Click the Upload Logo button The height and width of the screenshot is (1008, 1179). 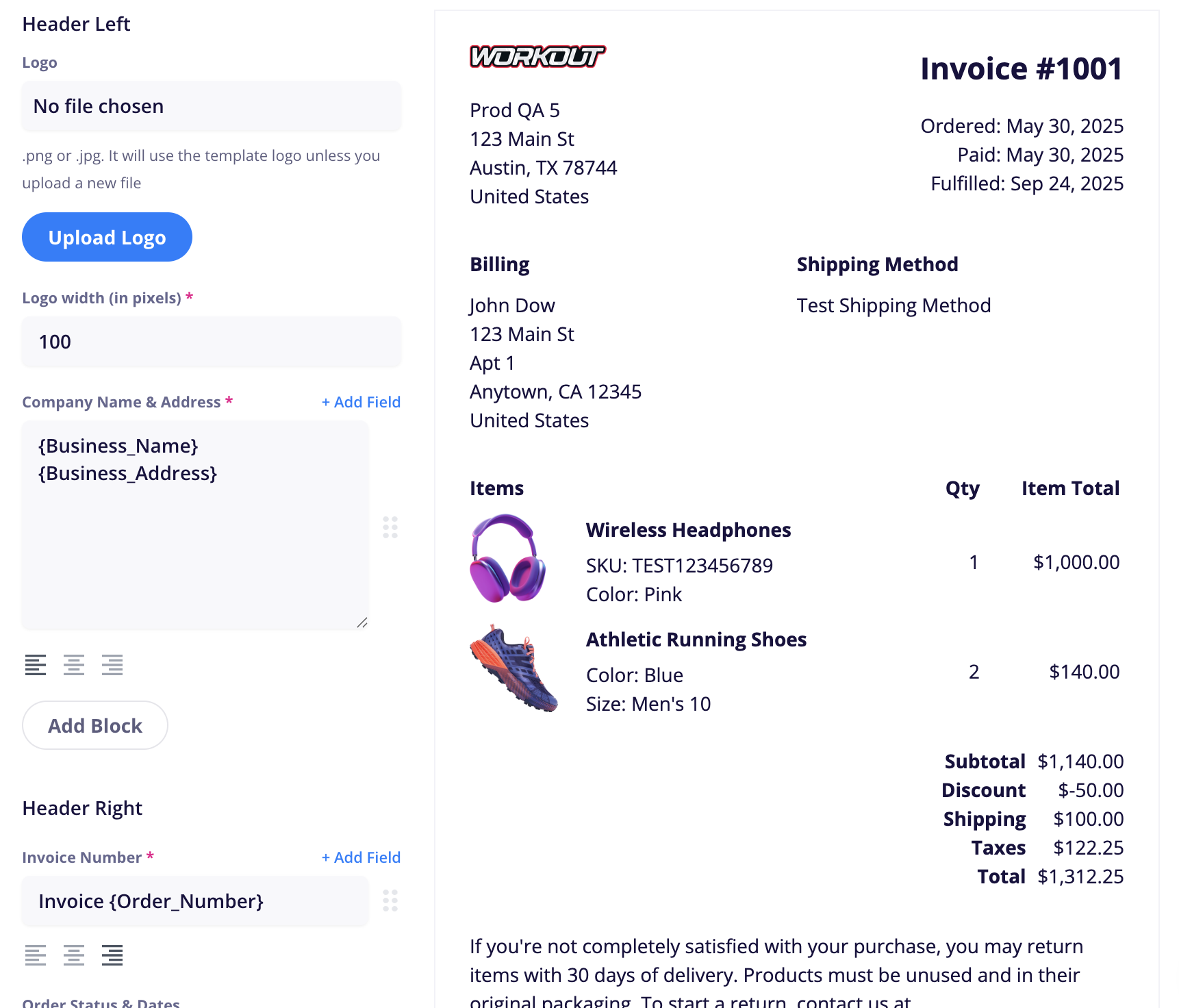(107, 237)
